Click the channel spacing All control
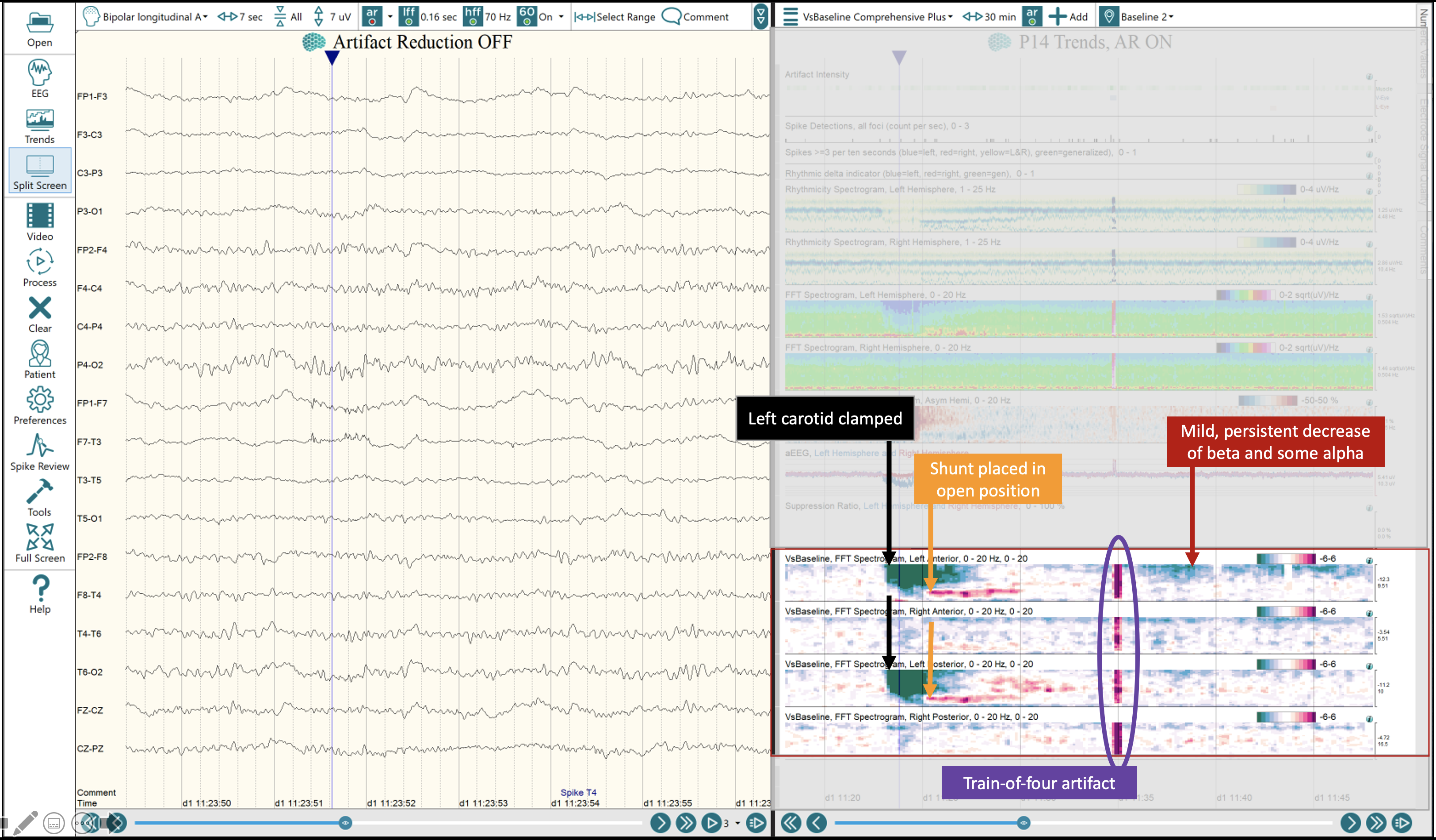This screenshot has height=840, width=1436. (288, 16)
